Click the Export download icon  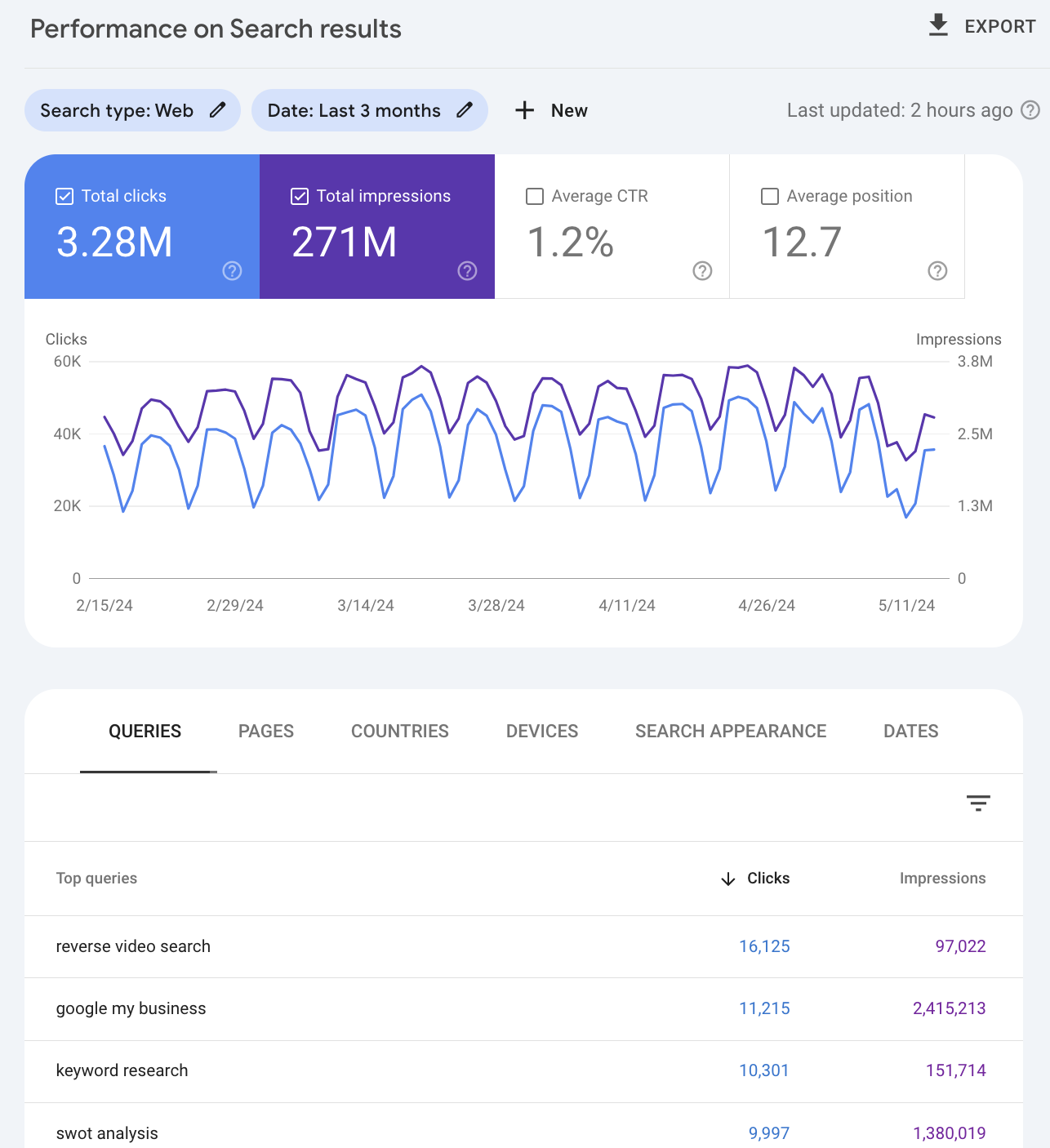937,25
